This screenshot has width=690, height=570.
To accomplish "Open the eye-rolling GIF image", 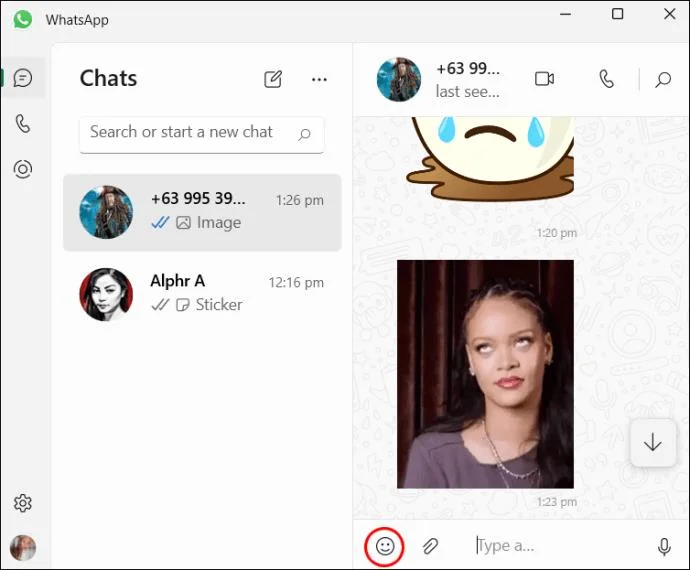I will [x=485, y=374].
